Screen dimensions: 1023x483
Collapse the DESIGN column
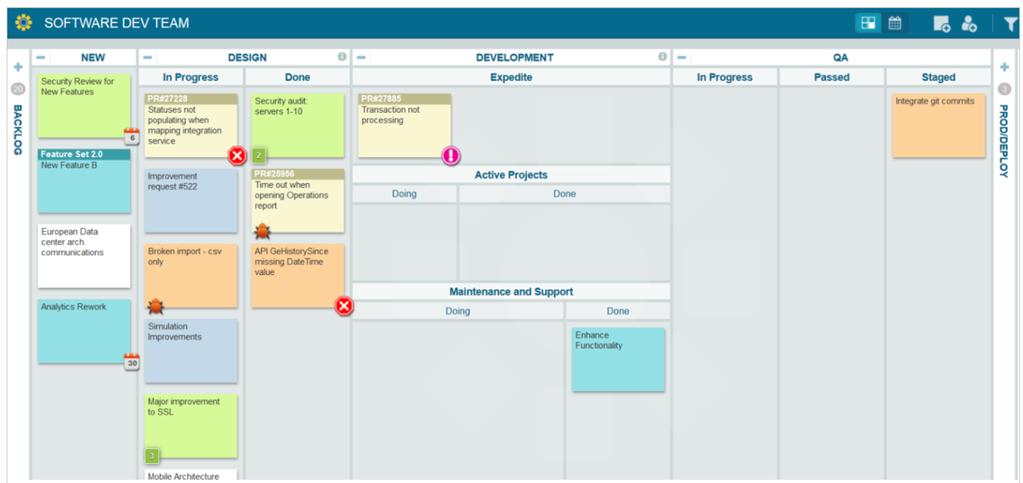[x=147, y=57]
